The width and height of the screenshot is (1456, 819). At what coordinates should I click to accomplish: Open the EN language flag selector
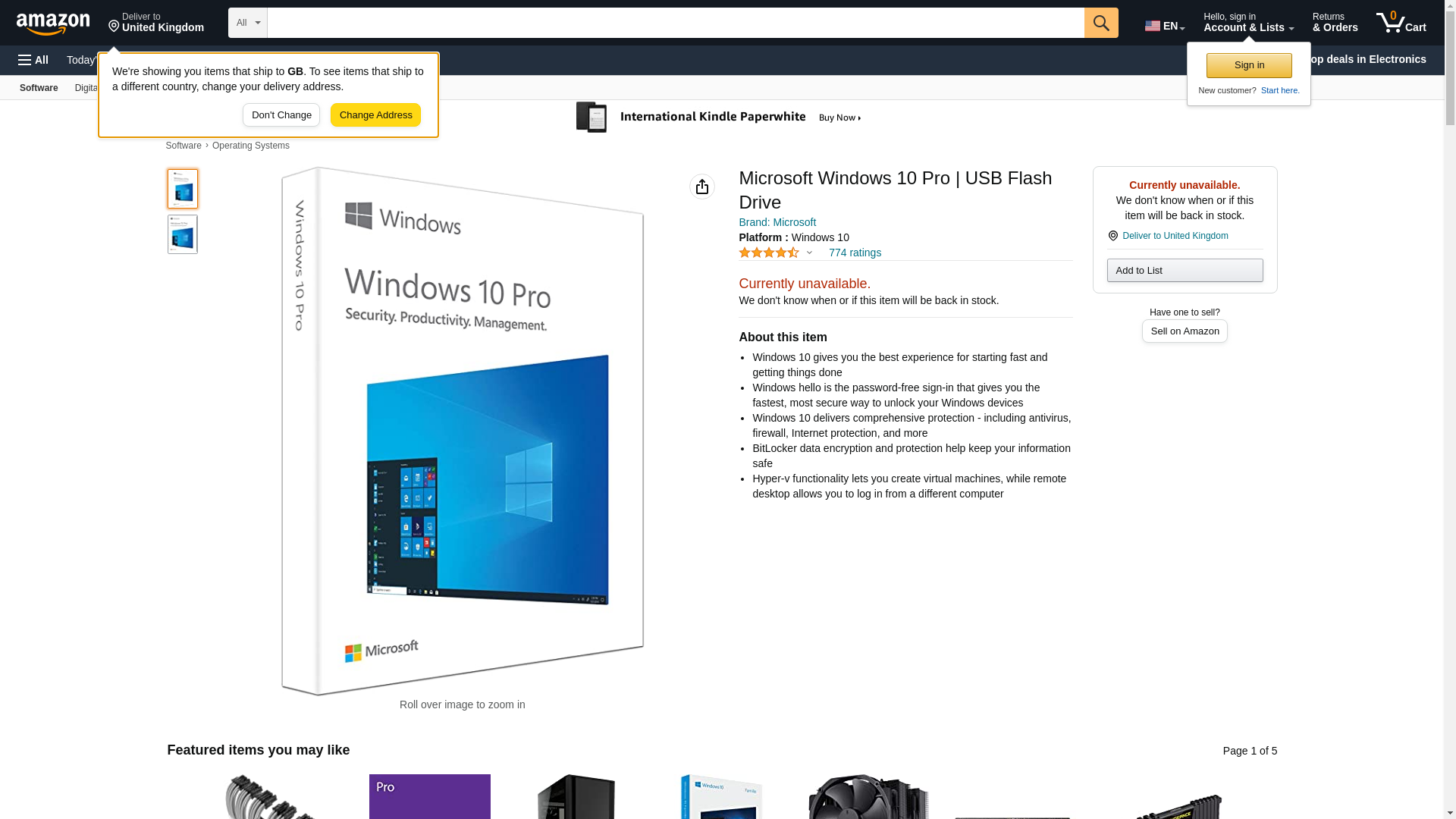point(1165,26)
